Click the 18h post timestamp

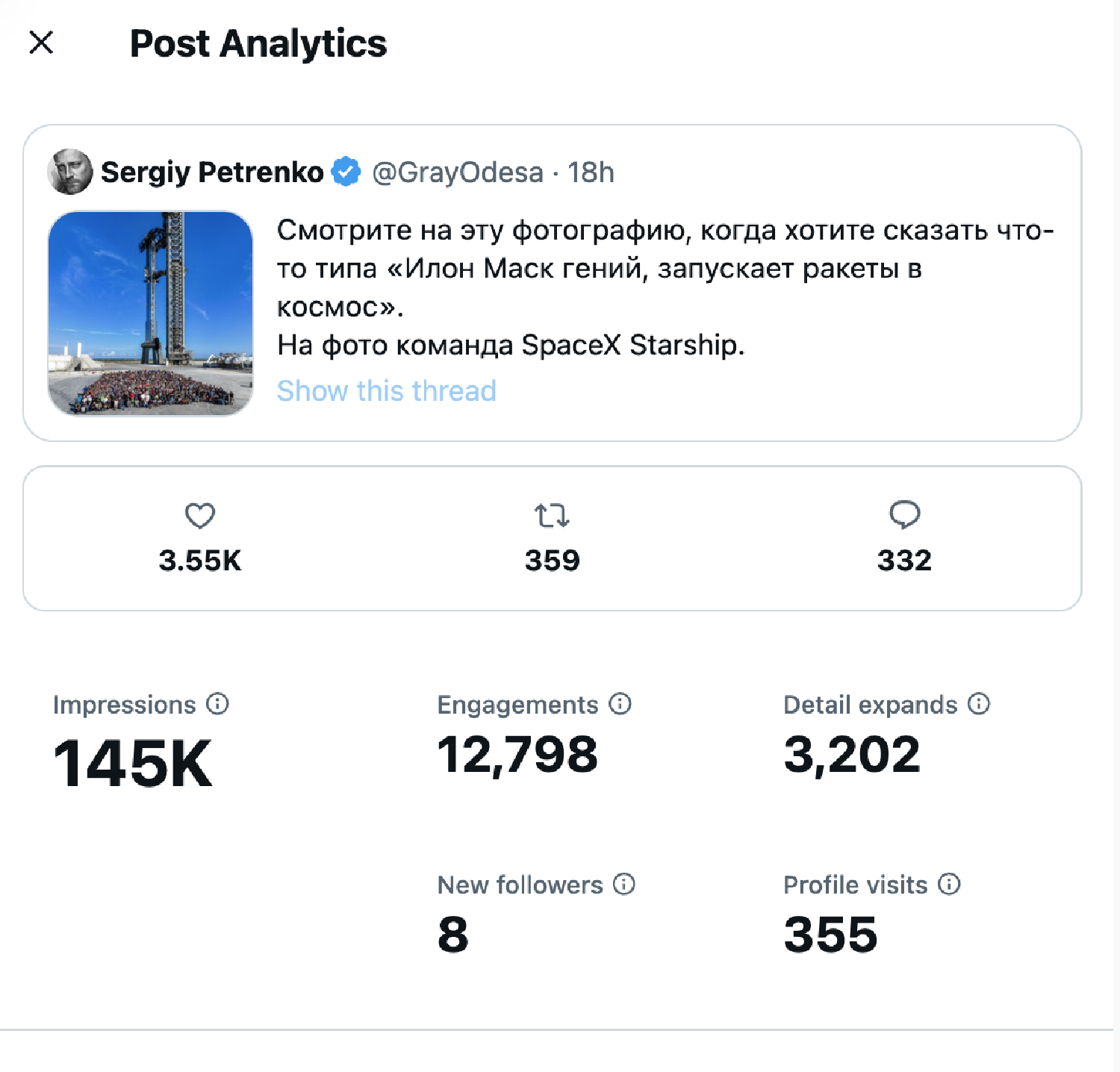click(x=591, y=172)
